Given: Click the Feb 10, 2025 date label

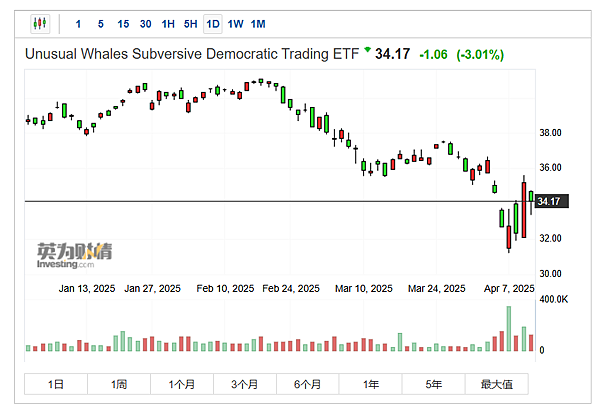Looking at the screenshot, I should click(225, 288).
